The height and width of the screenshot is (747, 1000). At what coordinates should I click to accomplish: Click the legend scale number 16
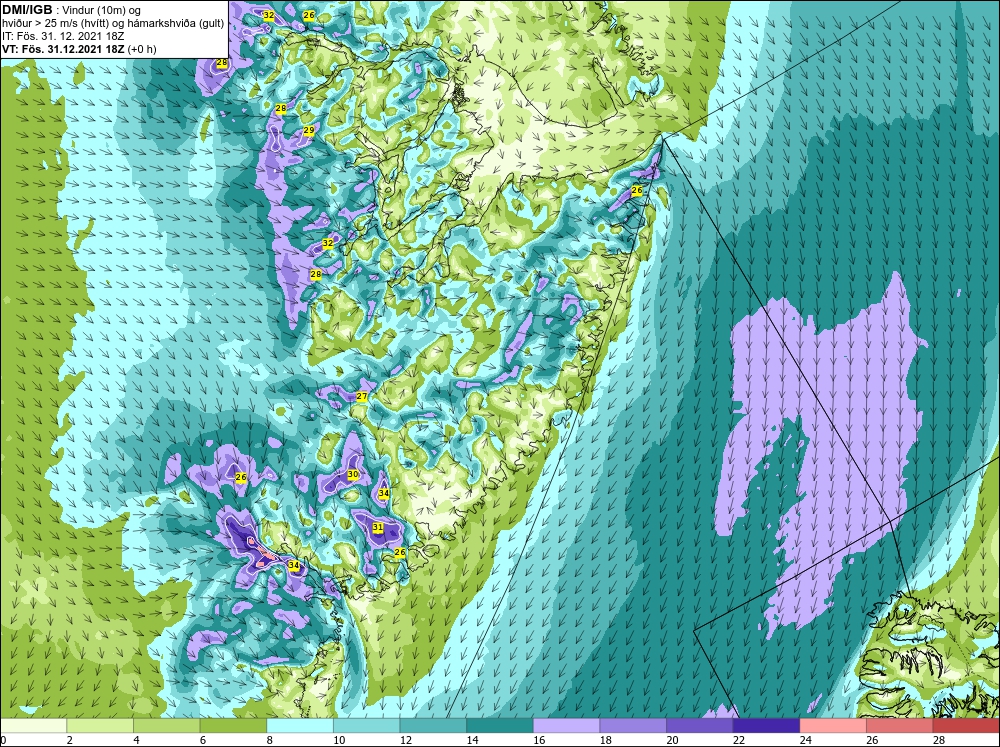point(538,740)
